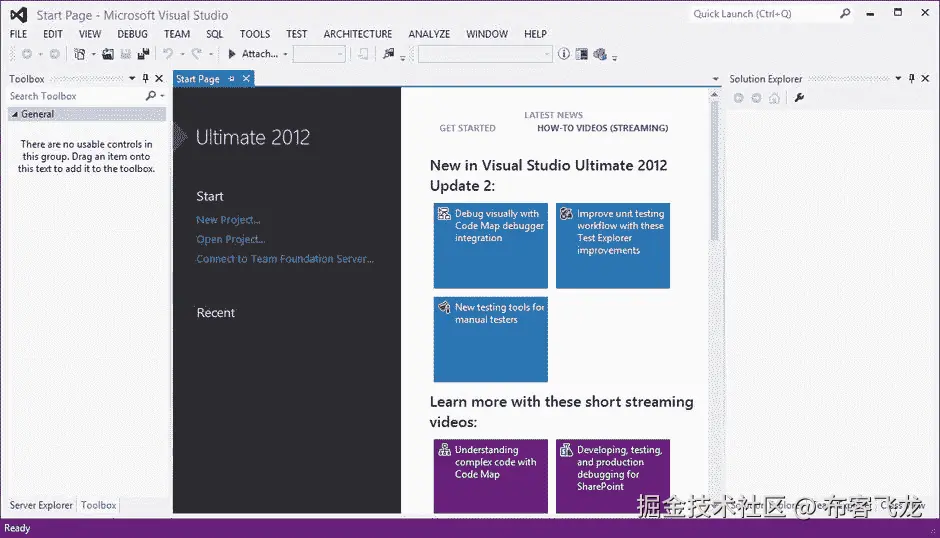Click the window layout icon beside the info icon

point(582,54)
